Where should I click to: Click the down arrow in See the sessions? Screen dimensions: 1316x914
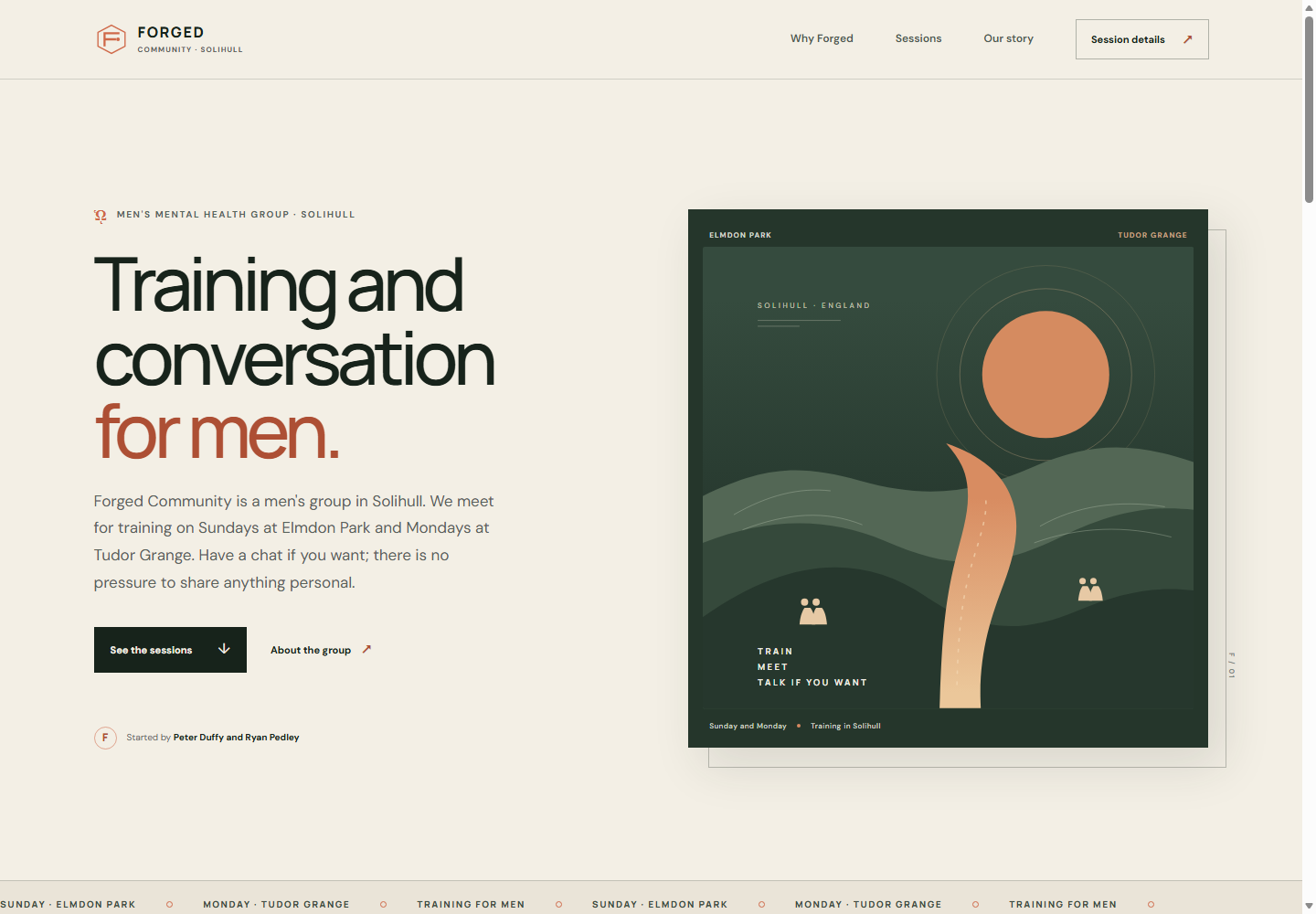coord(224,649)
